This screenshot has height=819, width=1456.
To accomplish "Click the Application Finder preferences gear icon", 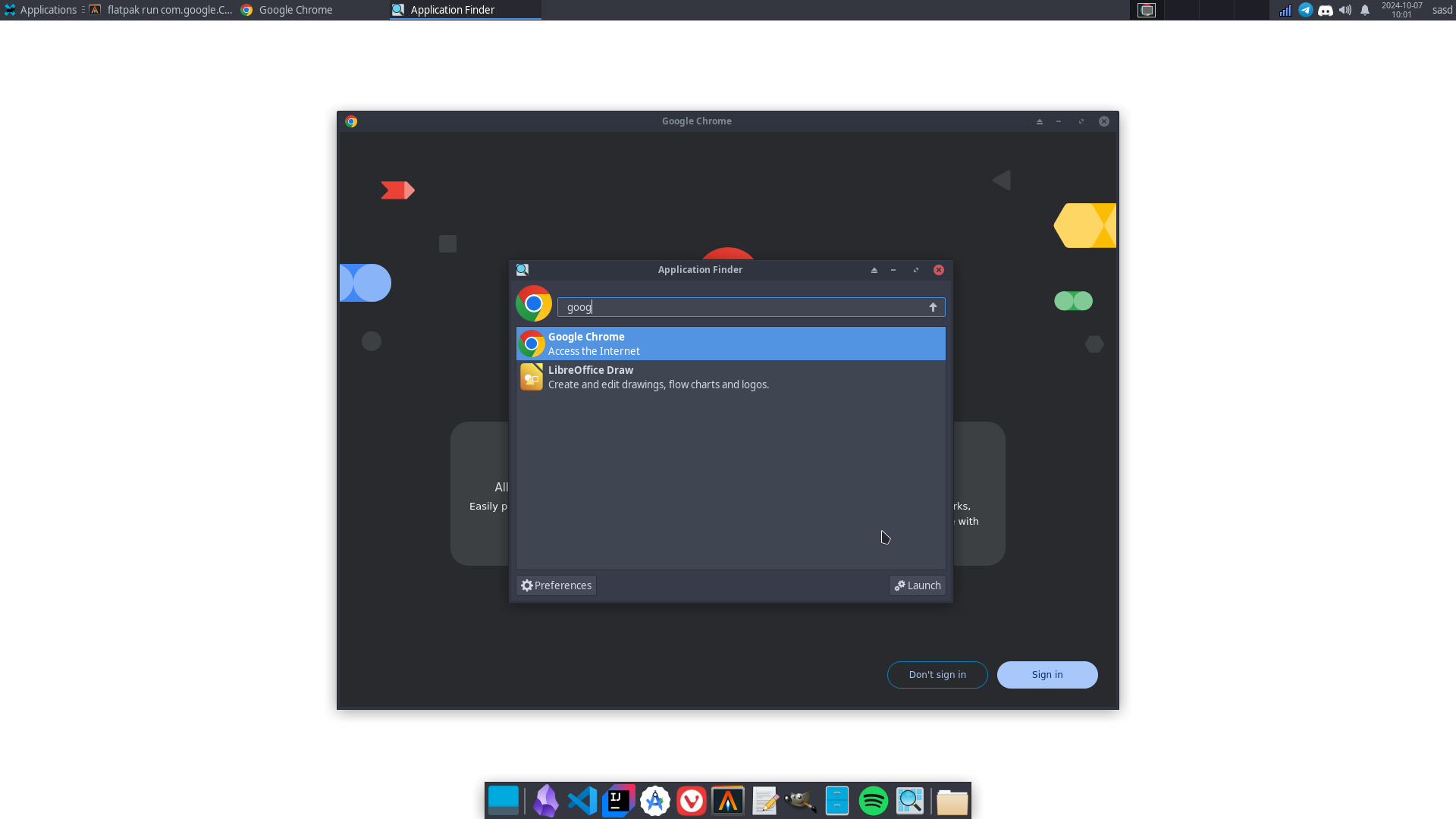I will (x=526, y=585).
